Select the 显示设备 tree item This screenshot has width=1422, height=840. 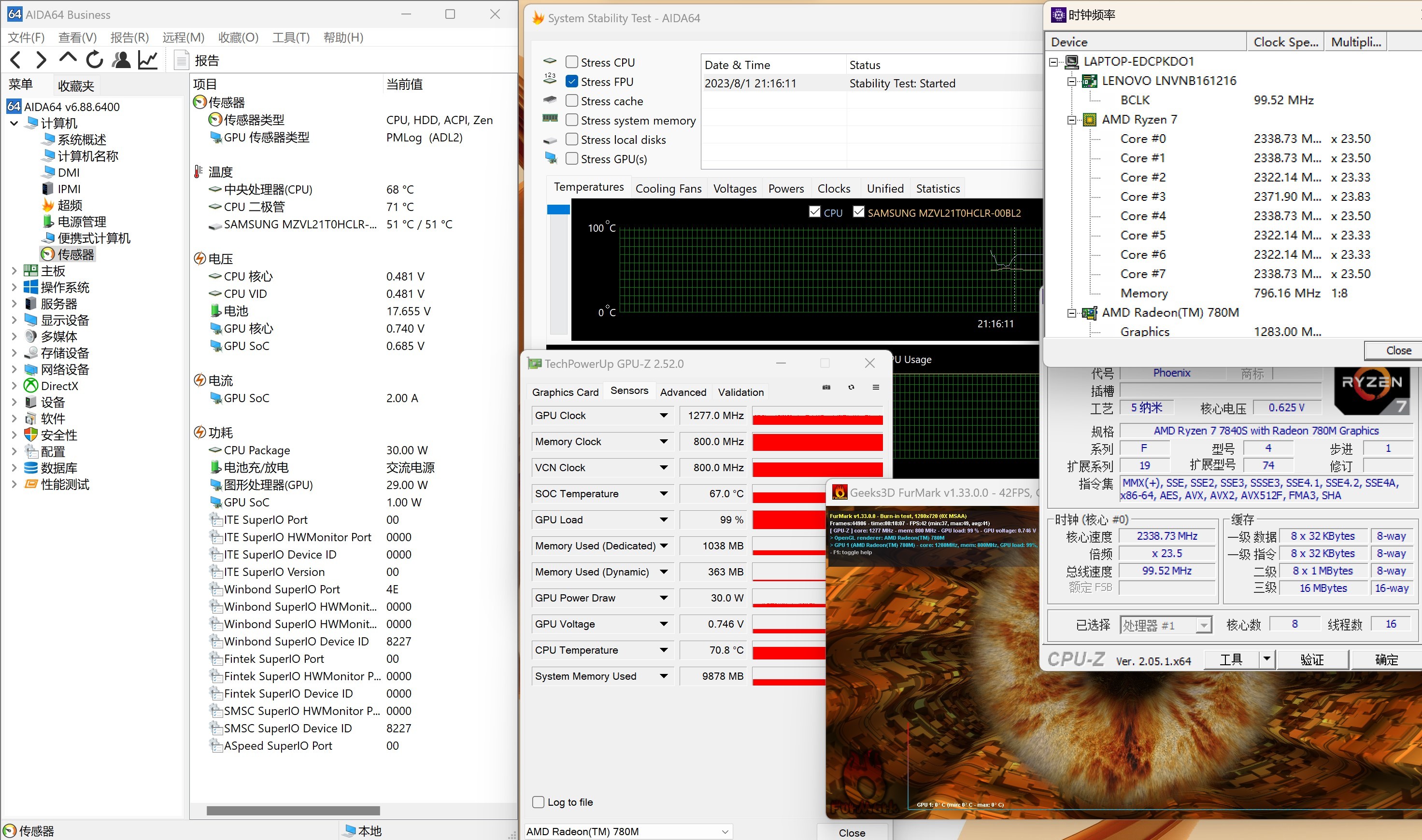65,321
